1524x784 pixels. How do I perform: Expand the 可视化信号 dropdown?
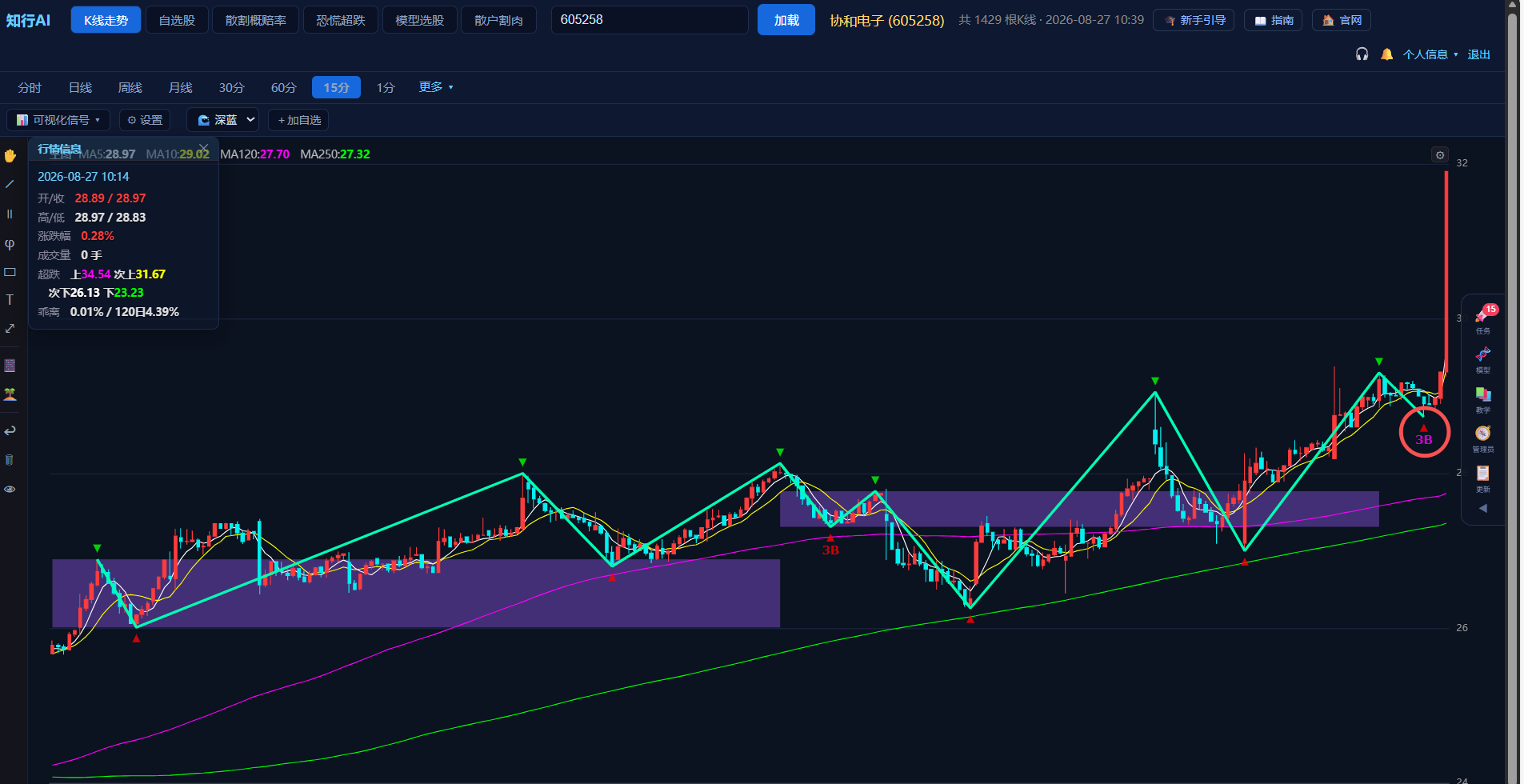point(58,120)
